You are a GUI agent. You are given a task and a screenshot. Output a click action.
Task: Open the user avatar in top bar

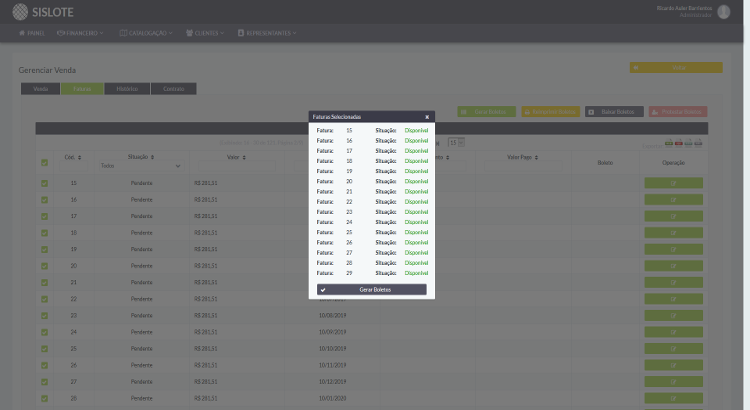click(x=724, y=11)
